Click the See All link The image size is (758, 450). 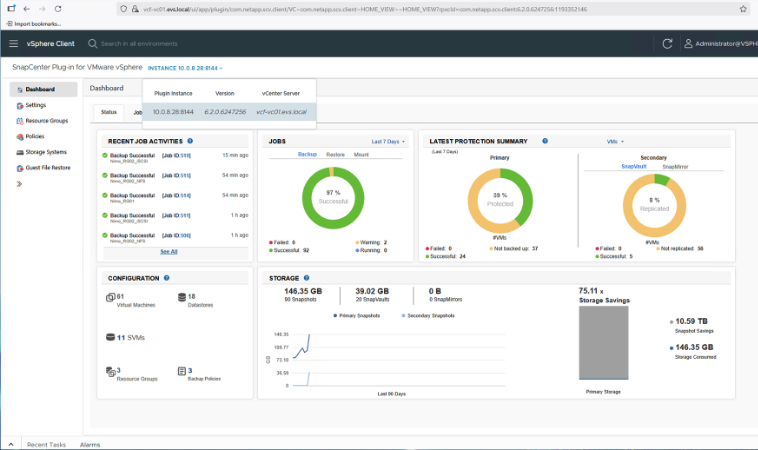point(169,252)
